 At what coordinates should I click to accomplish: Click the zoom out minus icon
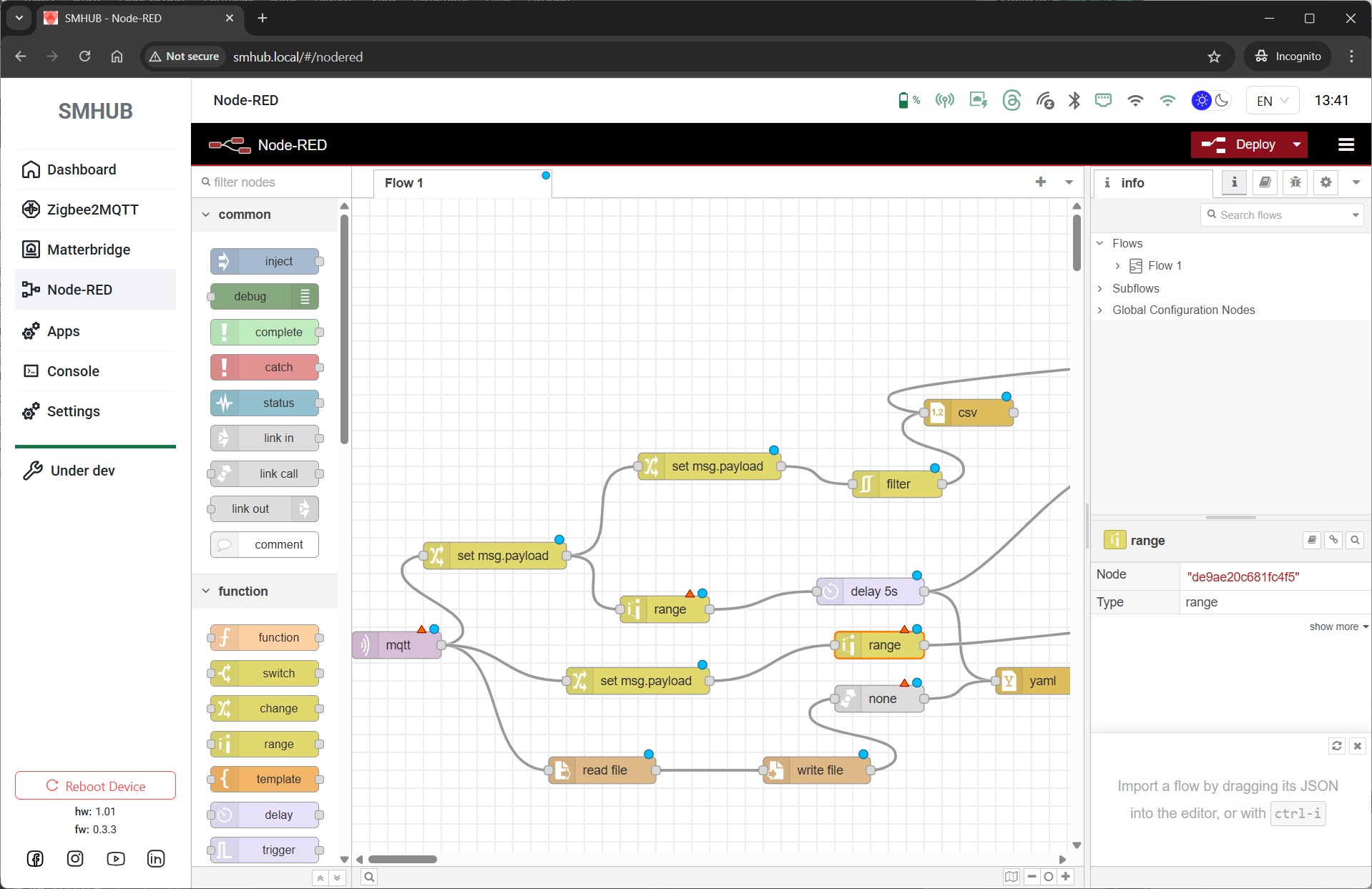1032,876
